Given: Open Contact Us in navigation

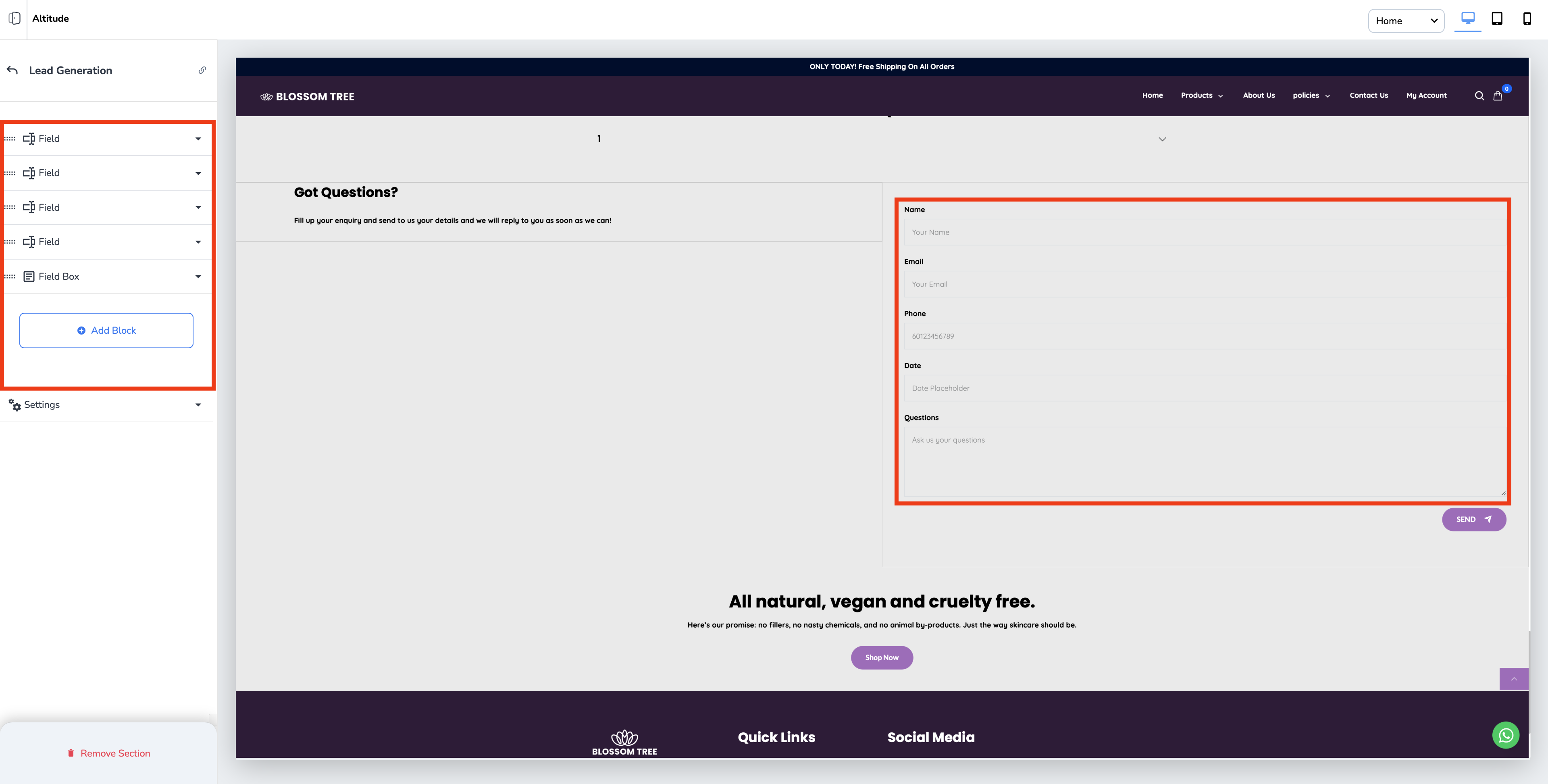Looking at the screenshot, I should pos(1368,96).
